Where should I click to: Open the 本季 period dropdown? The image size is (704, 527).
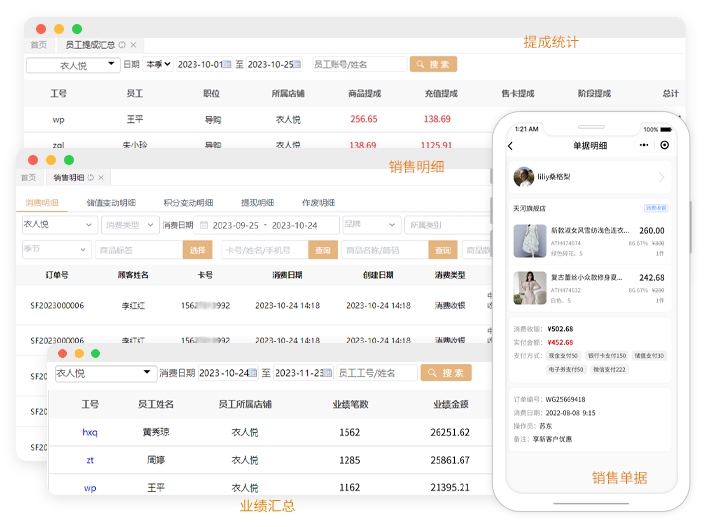coord(159,64)
